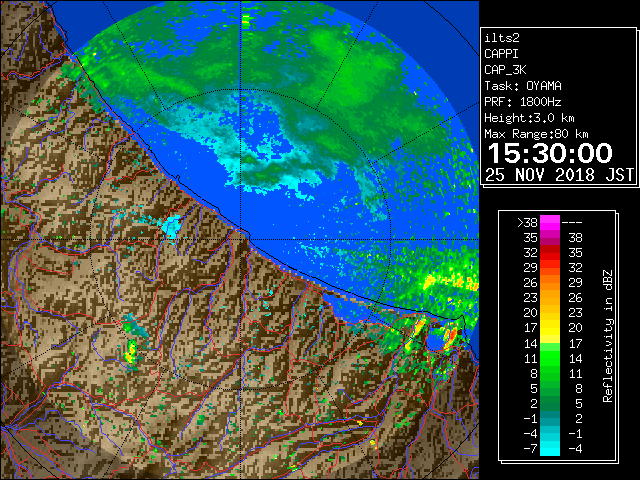This screenshot has width=640, height=480.
Task: Select the ilts2 radar name text
Action: coord(502,38)
